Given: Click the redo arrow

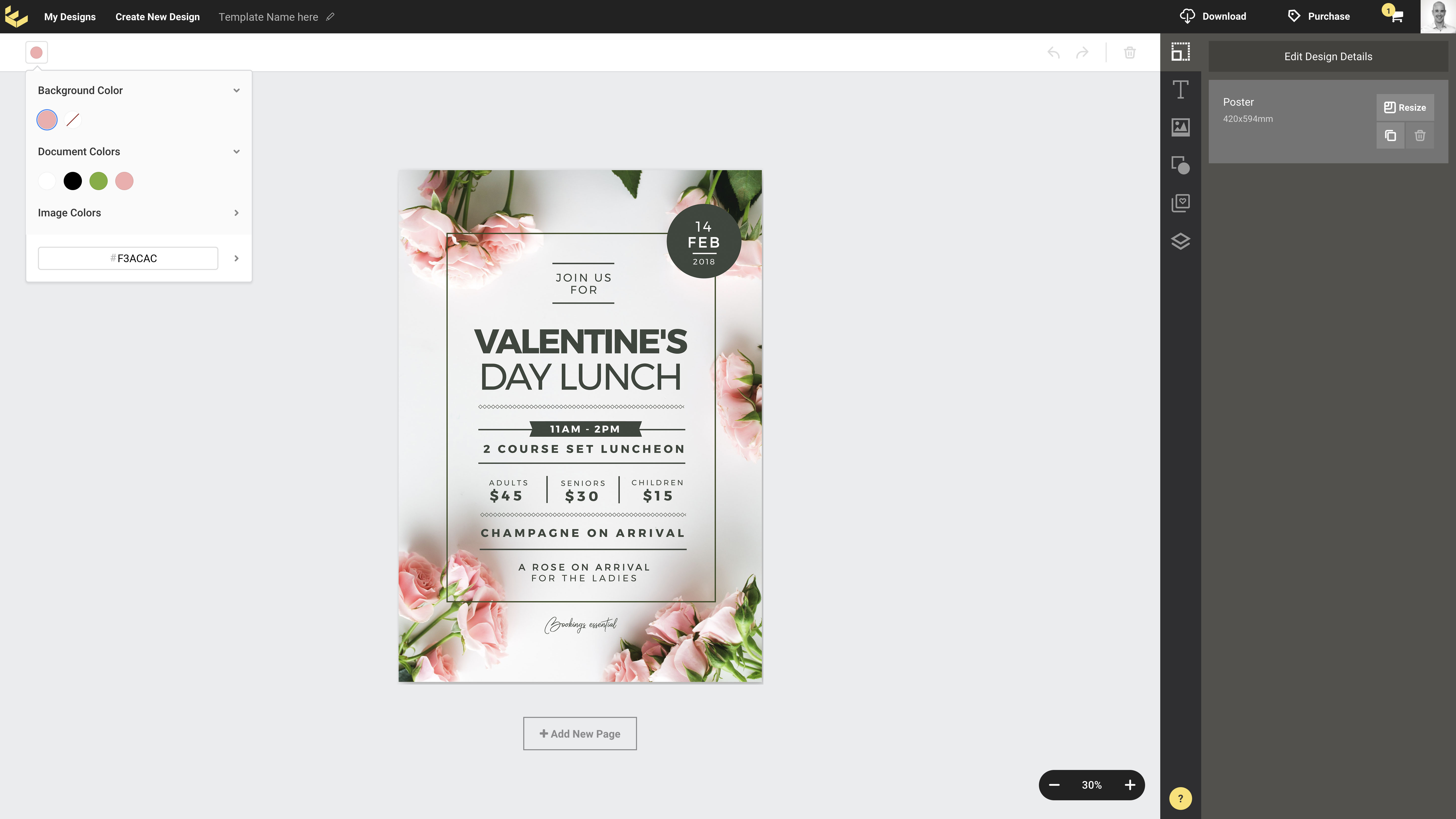Looking at the screenshot, I should (x=1082, y=53).
